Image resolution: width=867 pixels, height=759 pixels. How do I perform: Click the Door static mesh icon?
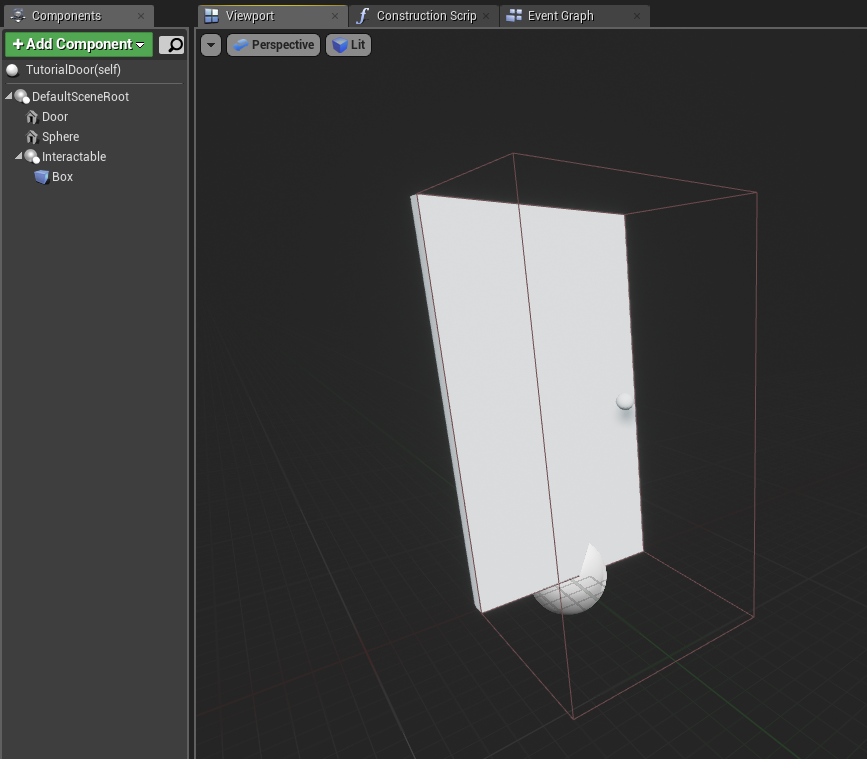(x=32, y=117)
